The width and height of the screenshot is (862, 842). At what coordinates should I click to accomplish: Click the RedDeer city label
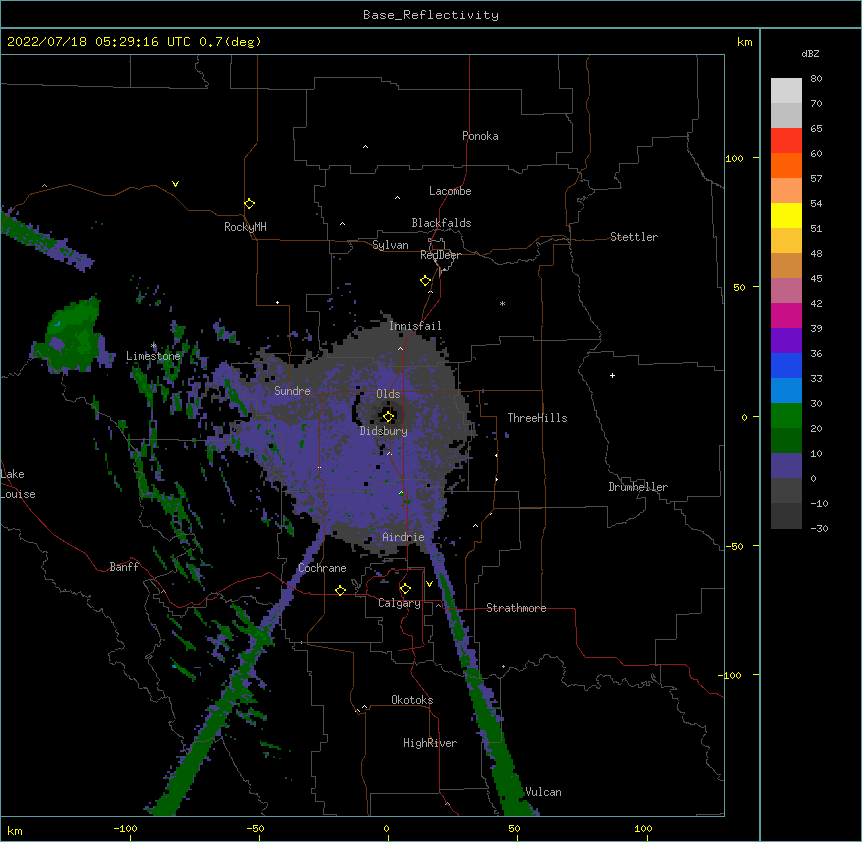pos(440,255)
